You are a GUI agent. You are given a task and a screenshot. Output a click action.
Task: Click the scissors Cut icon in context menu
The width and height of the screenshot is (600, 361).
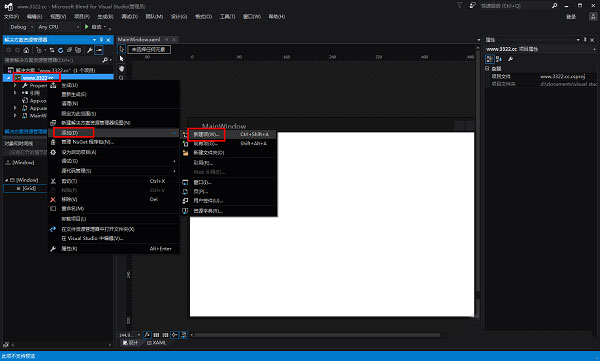(x=53, y=181)
